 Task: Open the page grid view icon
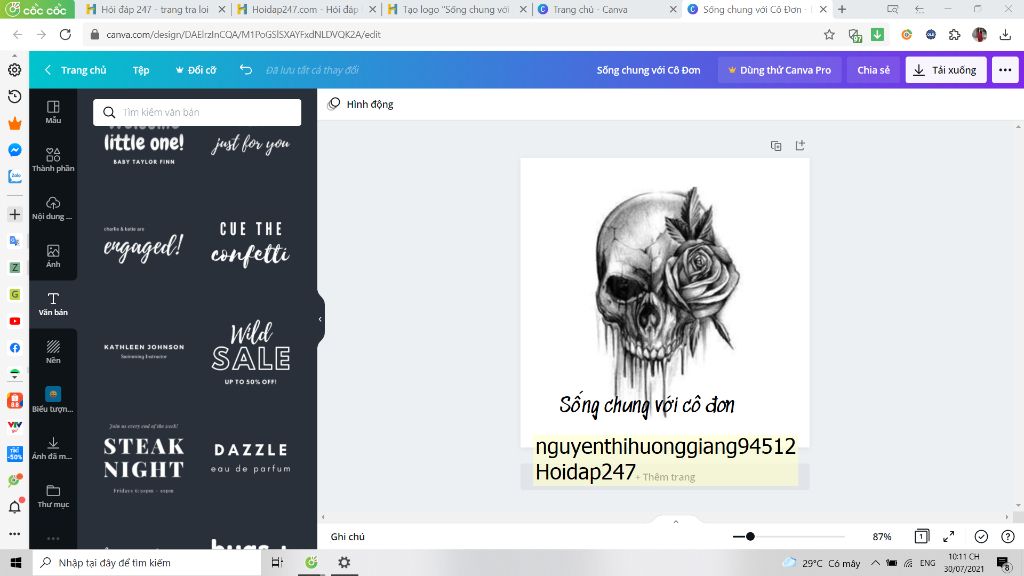tap(921, 536)
